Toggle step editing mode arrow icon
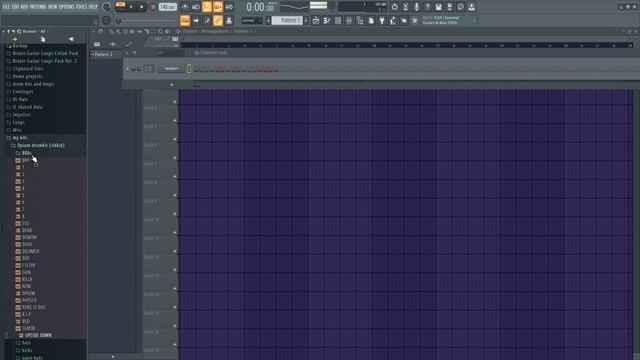Viewport: 640px width, 360px height. 196,20
